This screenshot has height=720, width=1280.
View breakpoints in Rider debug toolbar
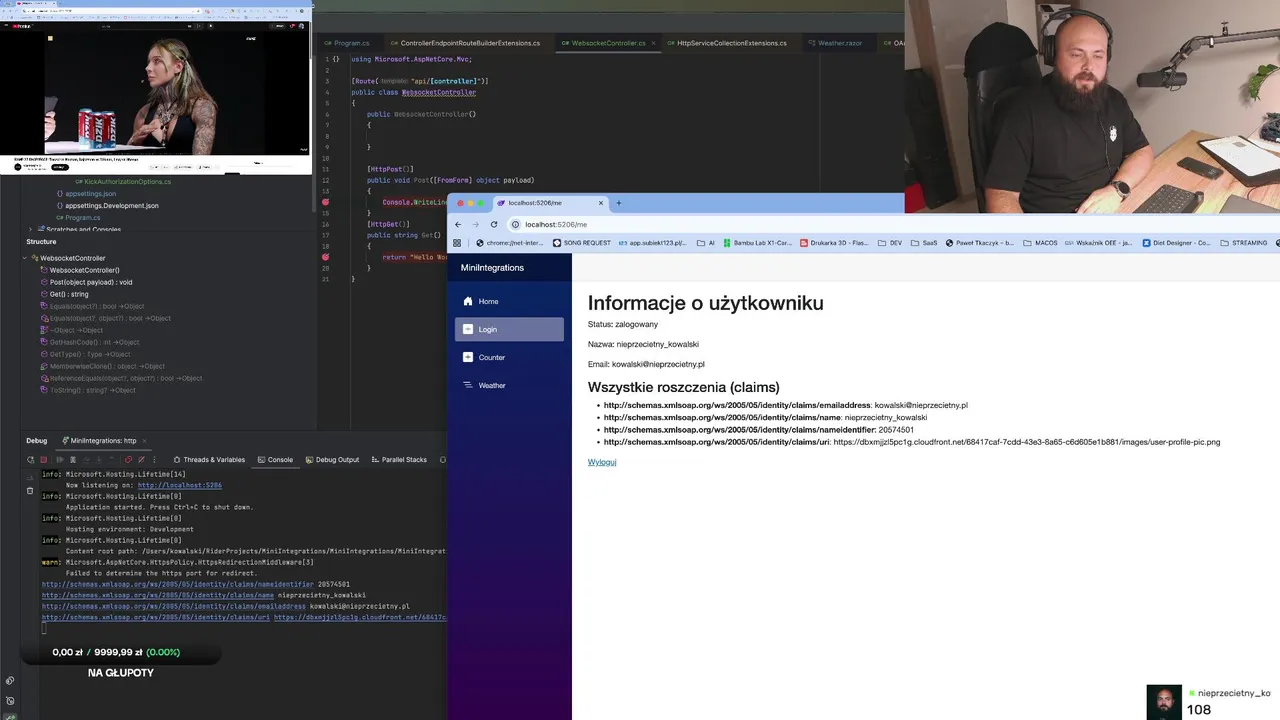coord(129,460)
